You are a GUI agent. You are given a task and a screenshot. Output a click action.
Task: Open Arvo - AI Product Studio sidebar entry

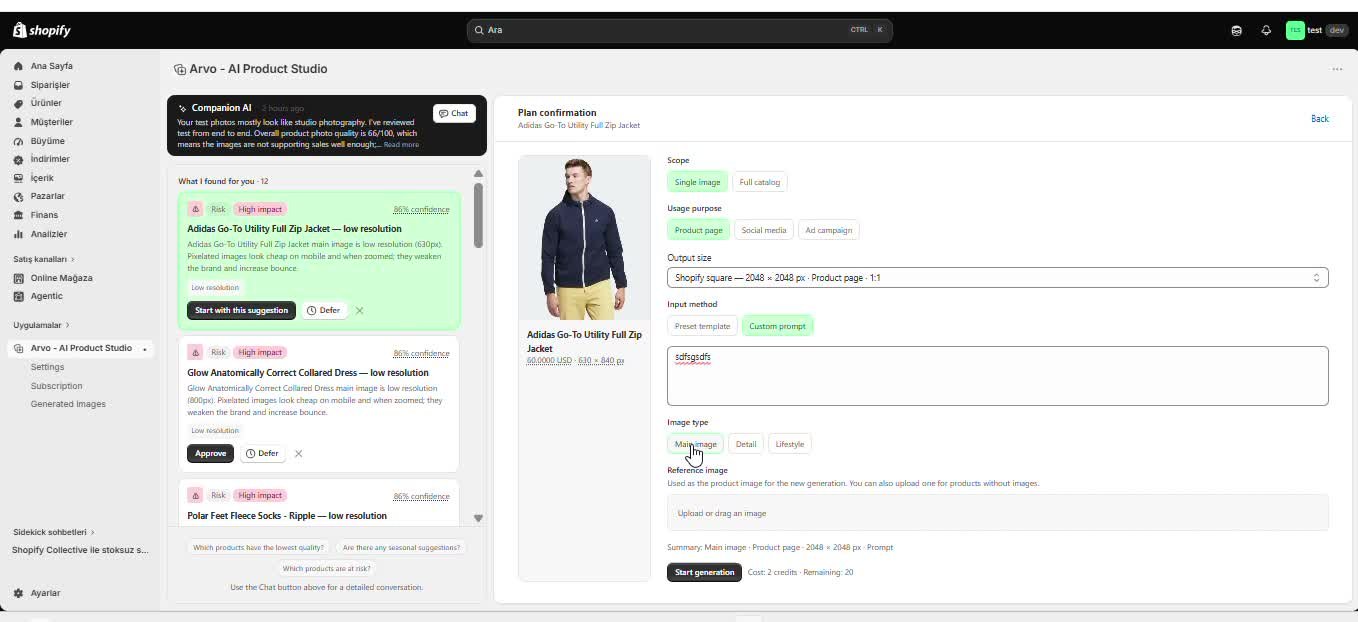tap(81, 348)
